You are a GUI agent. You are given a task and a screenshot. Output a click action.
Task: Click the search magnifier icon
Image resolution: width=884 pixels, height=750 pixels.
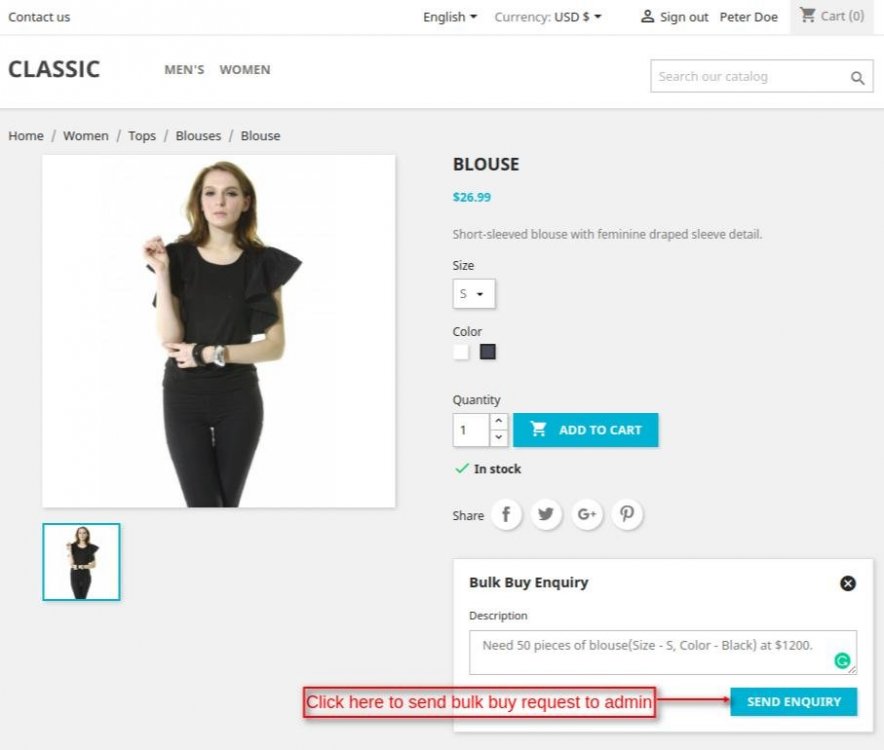(857, 78)
